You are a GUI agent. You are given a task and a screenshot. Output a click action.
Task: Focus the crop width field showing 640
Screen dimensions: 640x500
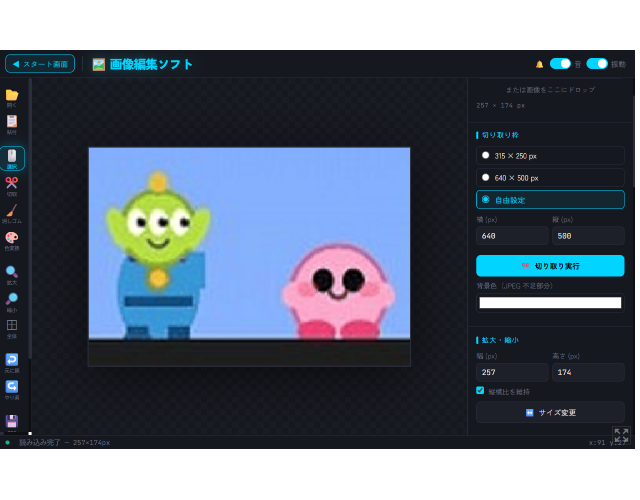512,236
